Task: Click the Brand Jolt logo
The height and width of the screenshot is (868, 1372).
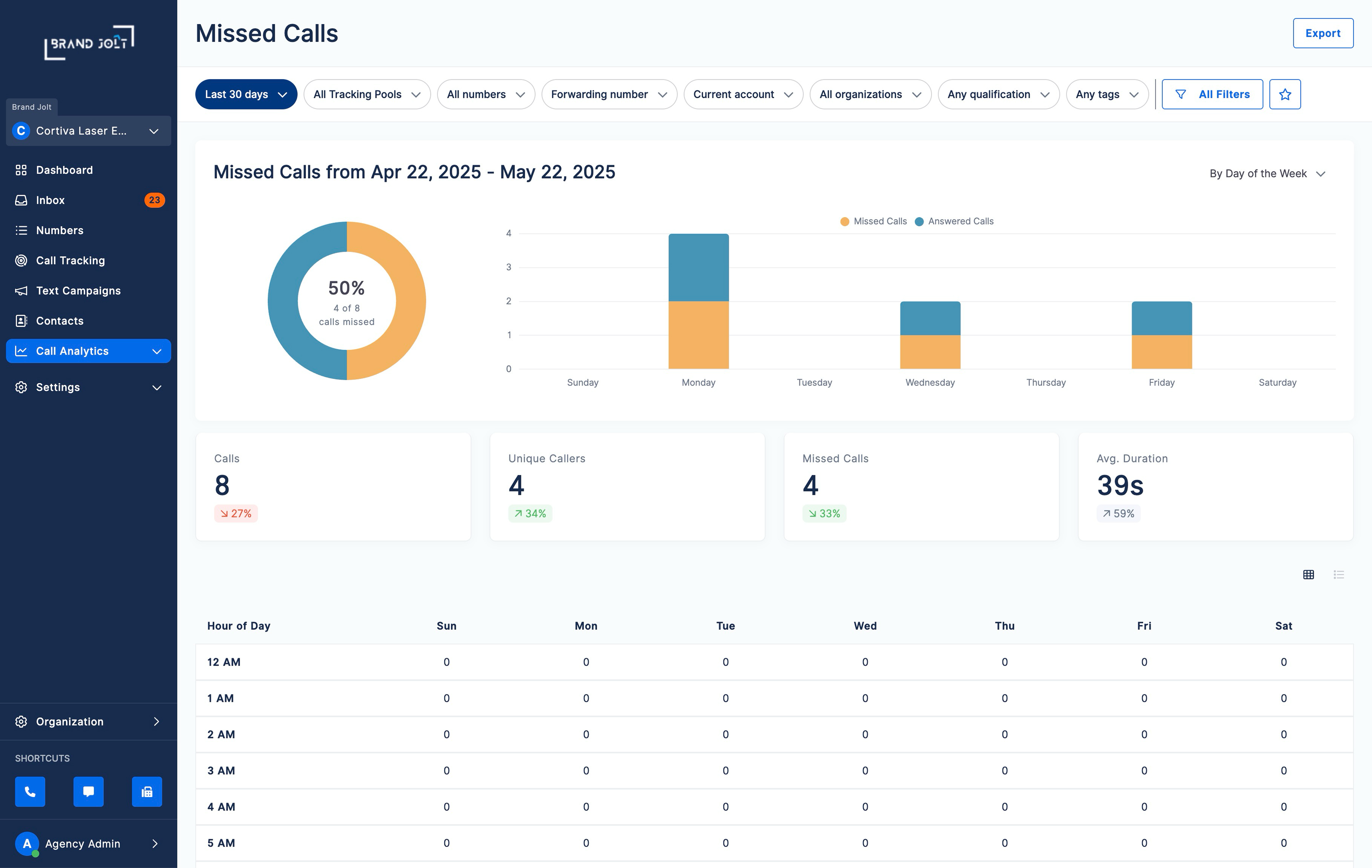Action: tap(89, 43)
